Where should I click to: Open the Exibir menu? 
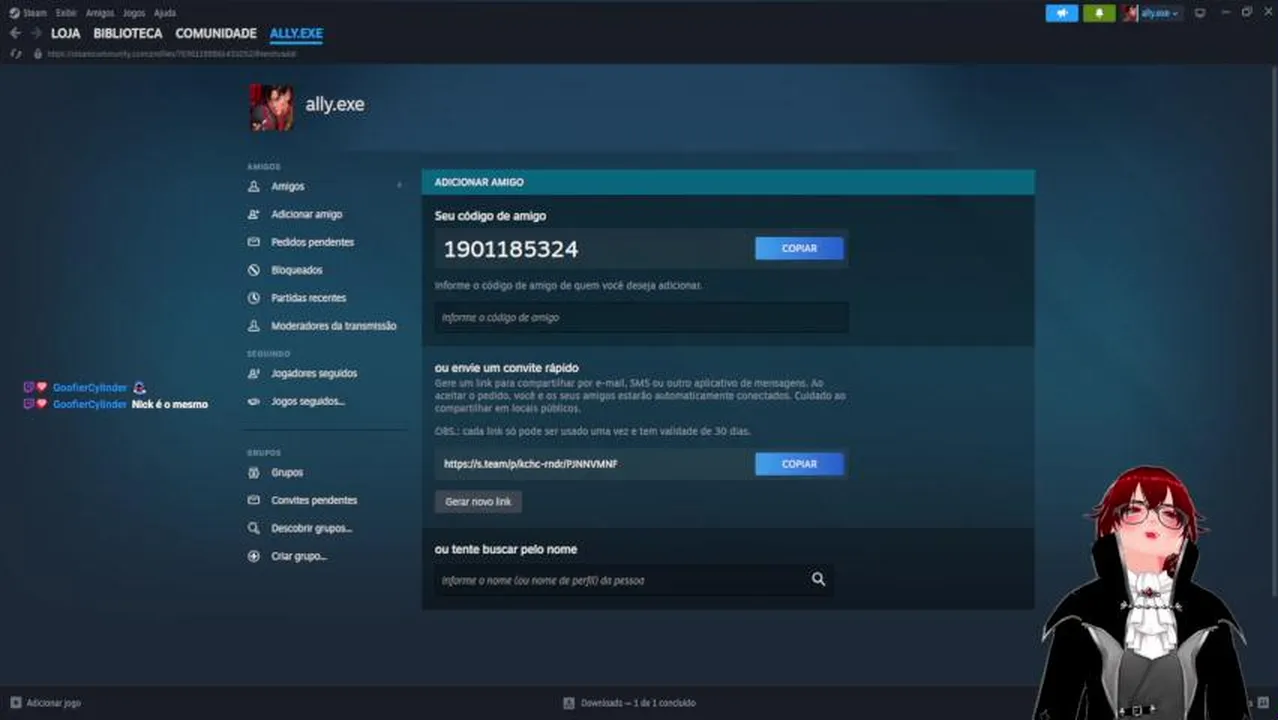point(66,13)
